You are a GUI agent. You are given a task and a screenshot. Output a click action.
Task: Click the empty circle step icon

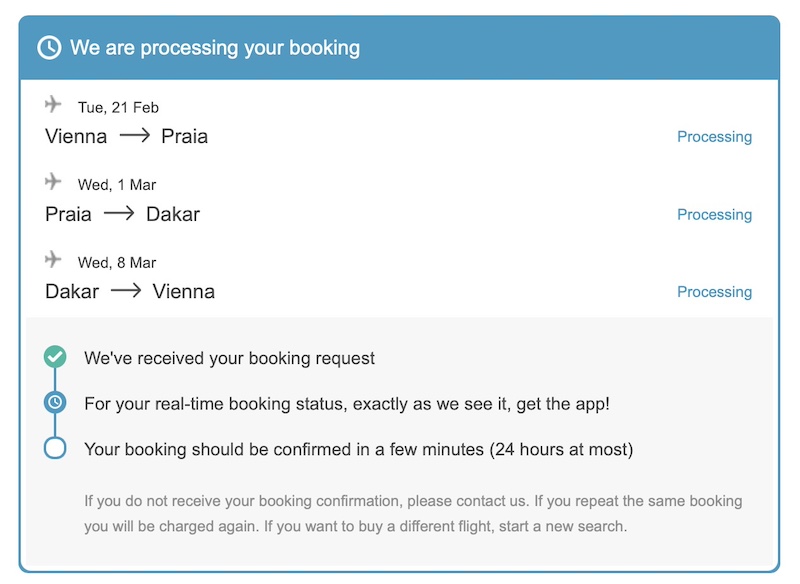click(55, 448)
